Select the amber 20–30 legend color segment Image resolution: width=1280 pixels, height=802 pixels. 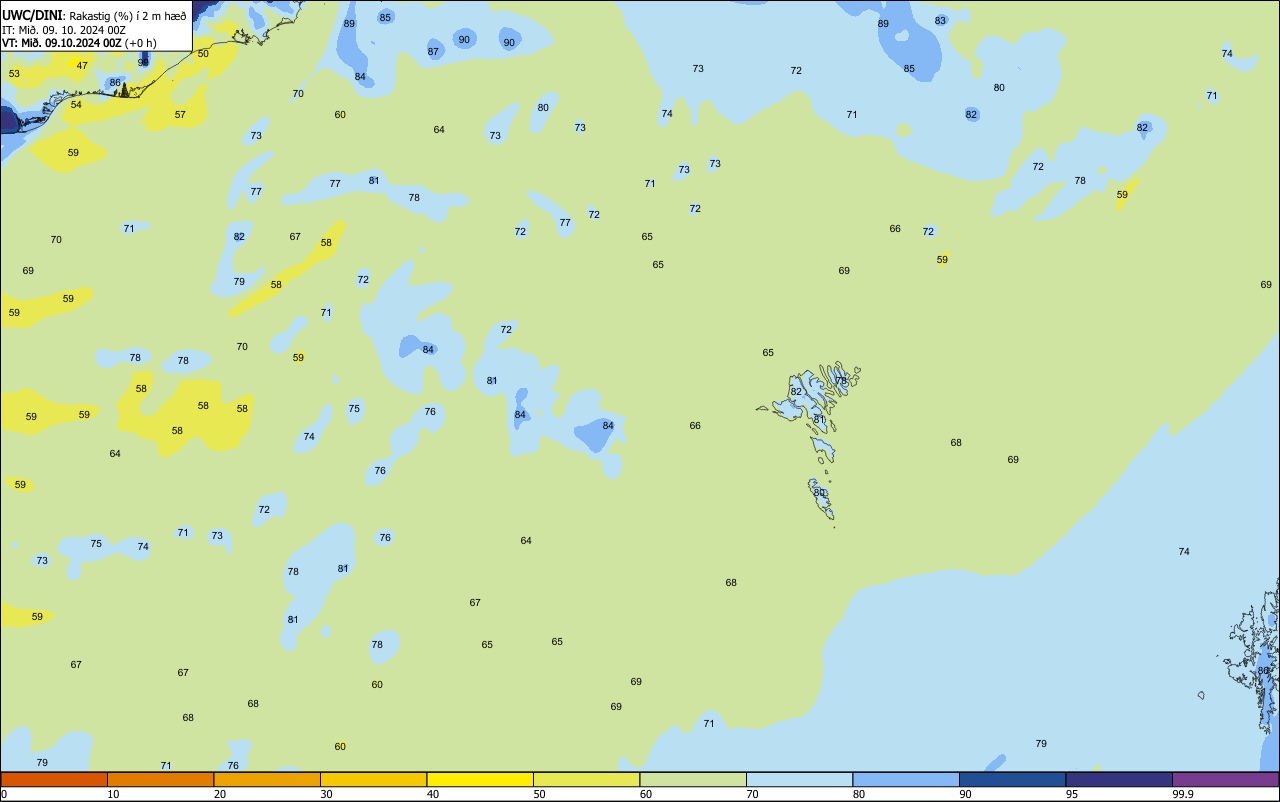tap(267, 779)
